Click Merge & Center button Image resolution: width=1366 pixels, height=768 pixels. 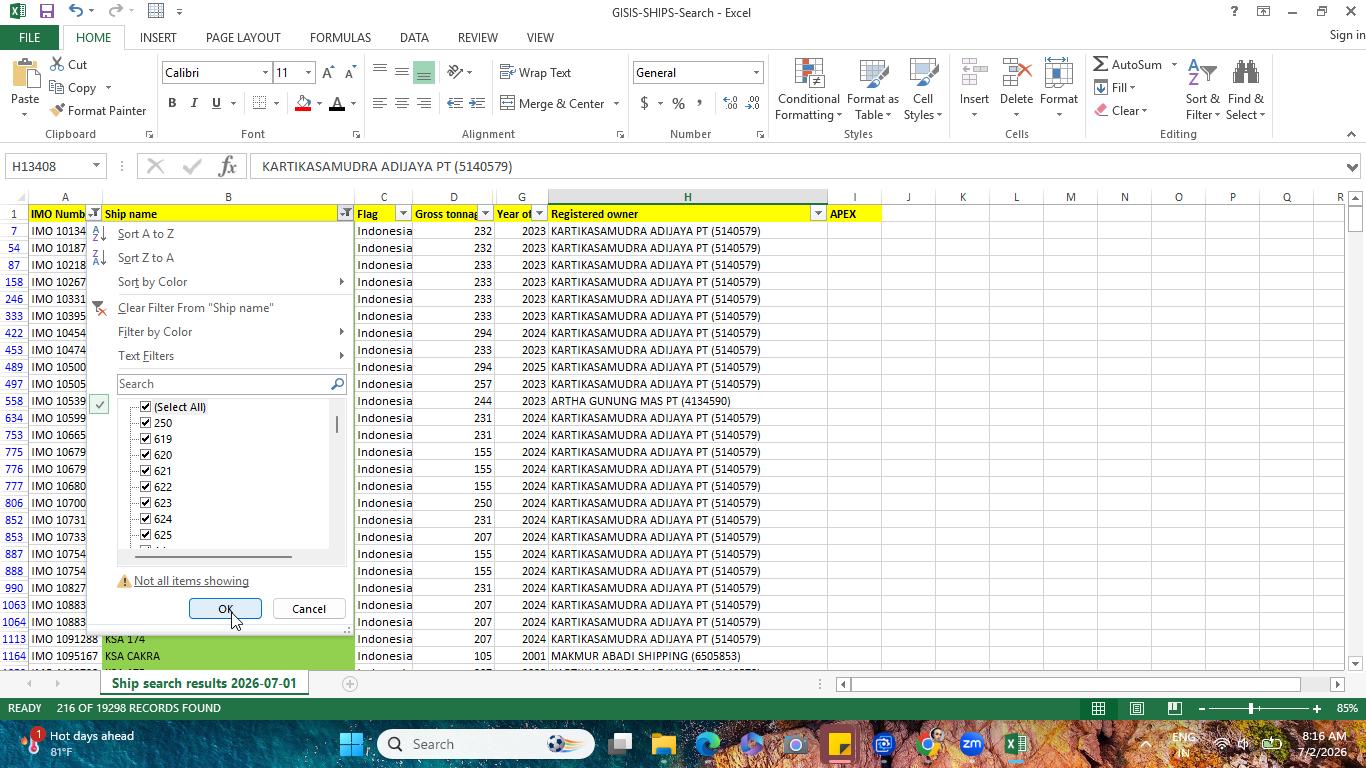[553, 103]
